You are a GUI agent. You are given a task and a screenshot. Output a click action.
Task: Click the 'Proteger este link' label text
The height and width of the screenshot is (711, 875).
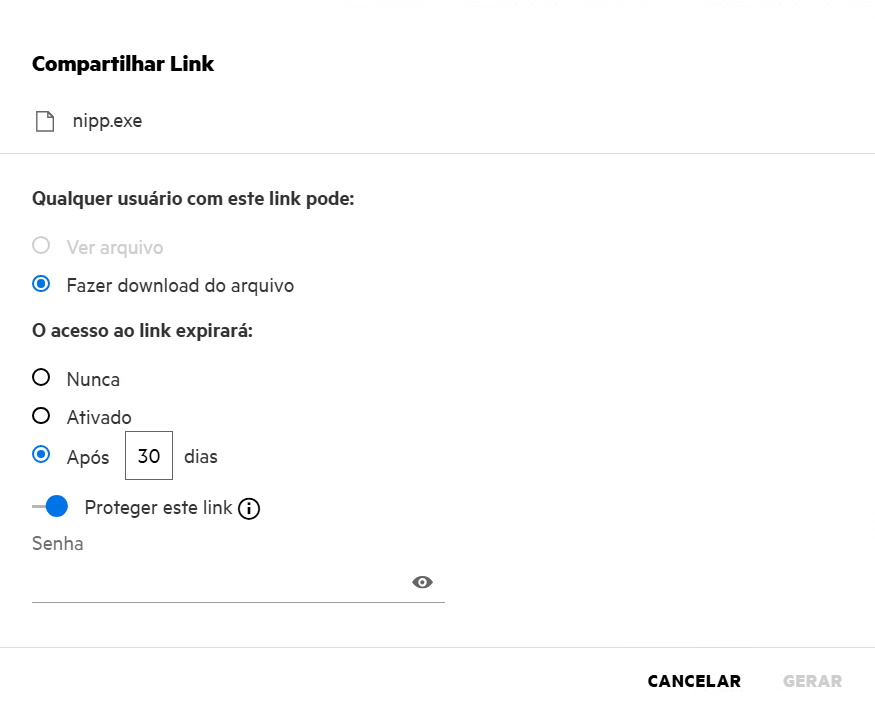coord(158,508)
